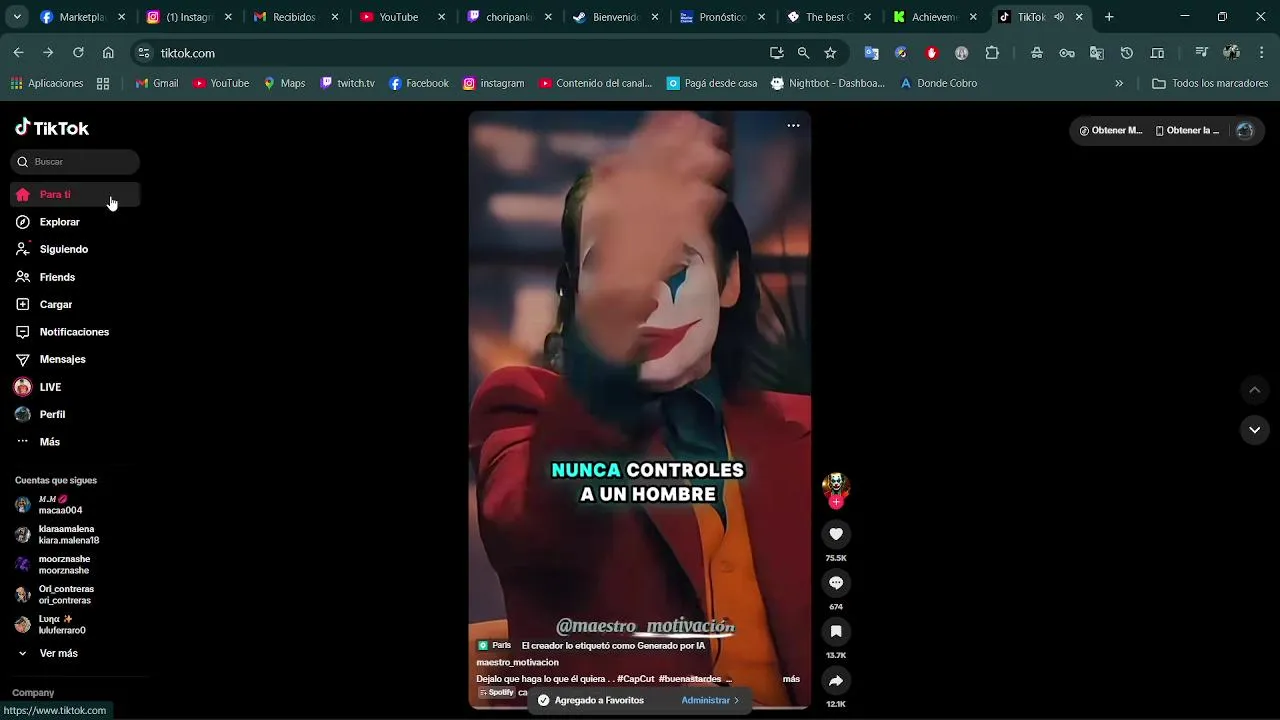
Task: Toggle the favorites bookmark icon
Action: click(836, 631)
